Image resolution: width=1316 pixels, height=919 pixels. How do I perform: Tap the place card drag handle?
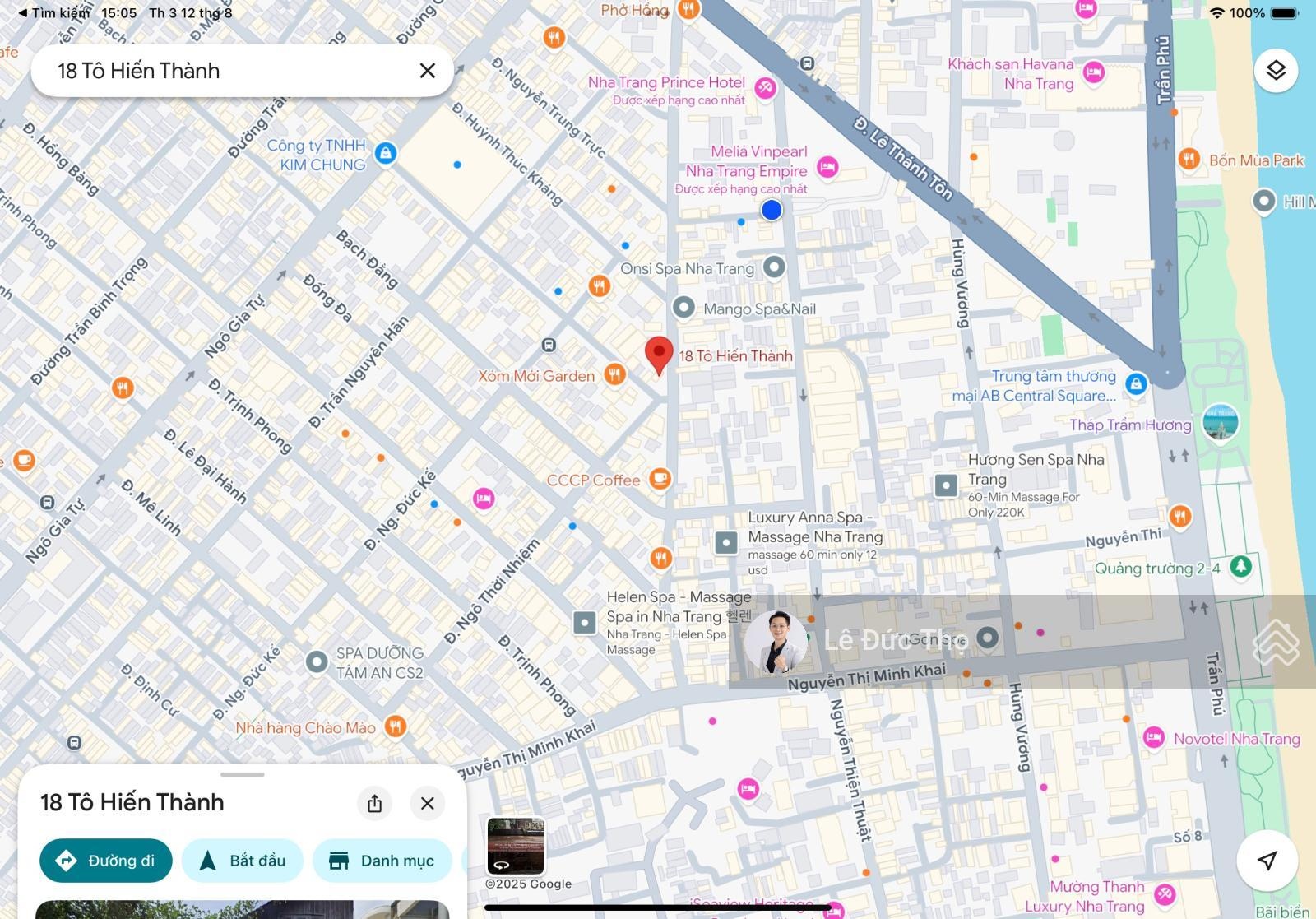243,774
